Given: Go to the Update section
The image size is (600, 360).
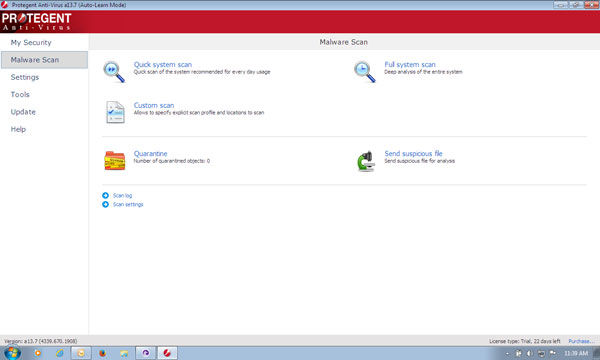Looking at the screenshot, I should point(23,112).
